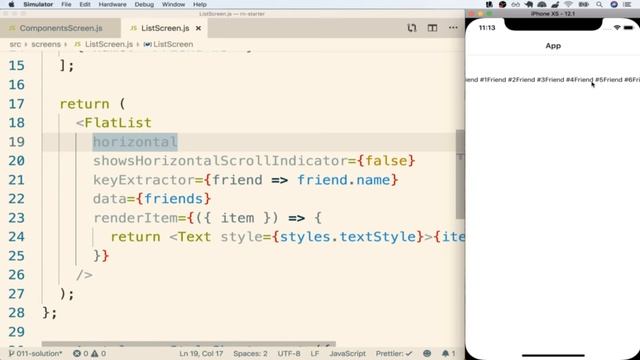Select the ListScreen.js editor tab
Viewport: 640px width, 360px height.
[x=165, y=28]
